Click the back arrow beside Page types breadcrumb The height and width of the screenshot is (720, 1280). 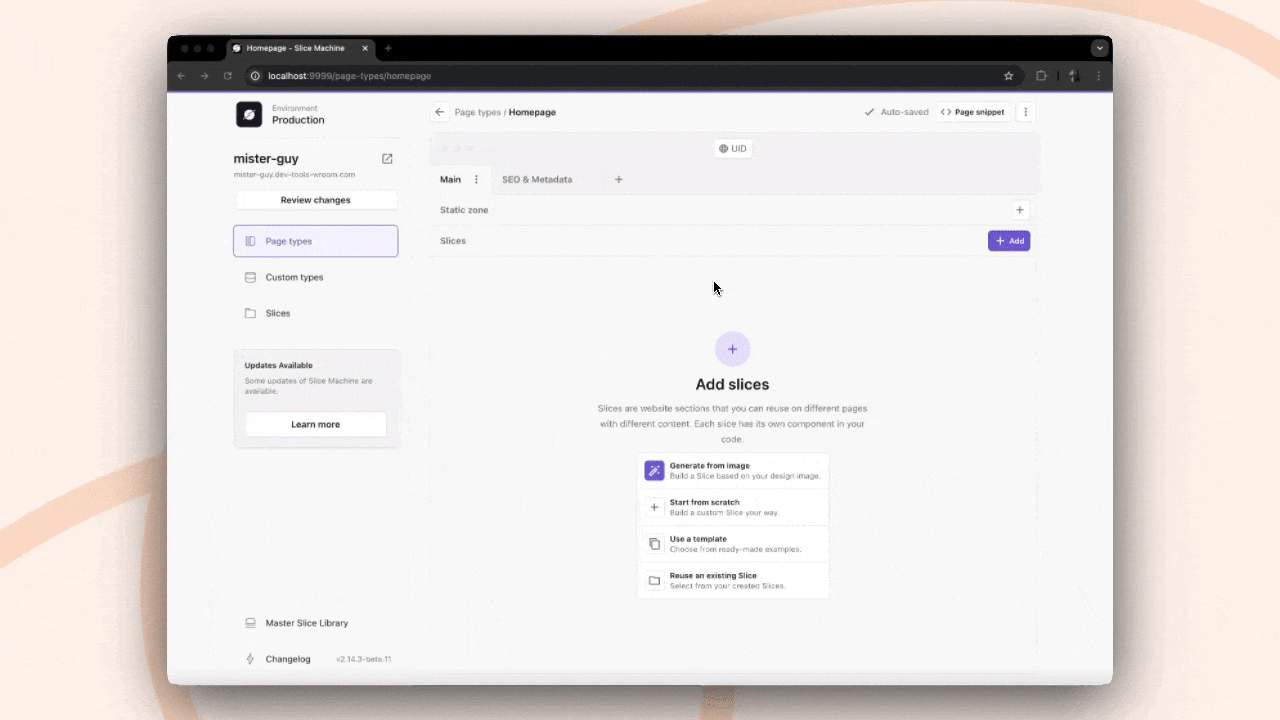click(x=439, y=112)
